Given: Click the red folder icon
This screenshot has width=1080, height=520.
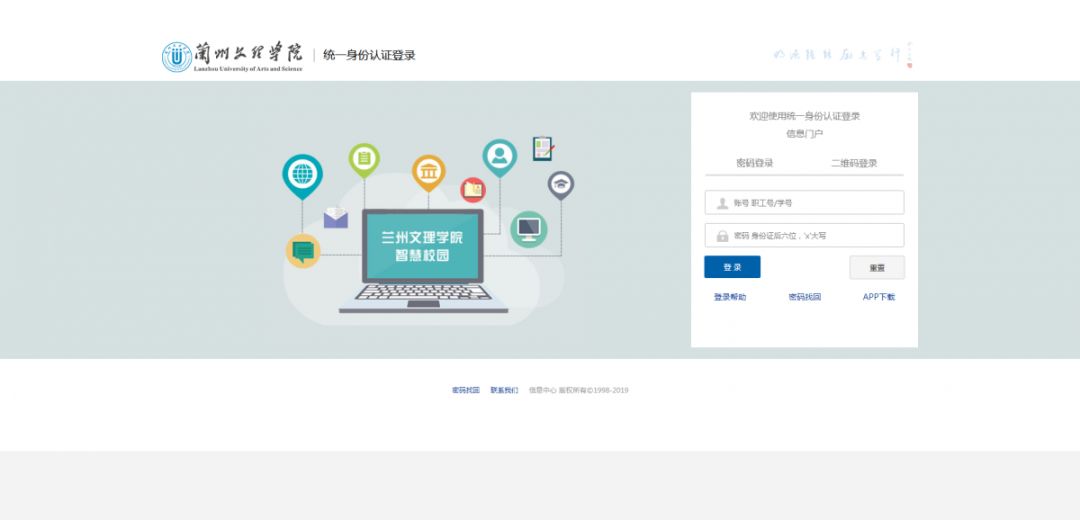Looking at the screenshot, I should click(x=473, y=189).
